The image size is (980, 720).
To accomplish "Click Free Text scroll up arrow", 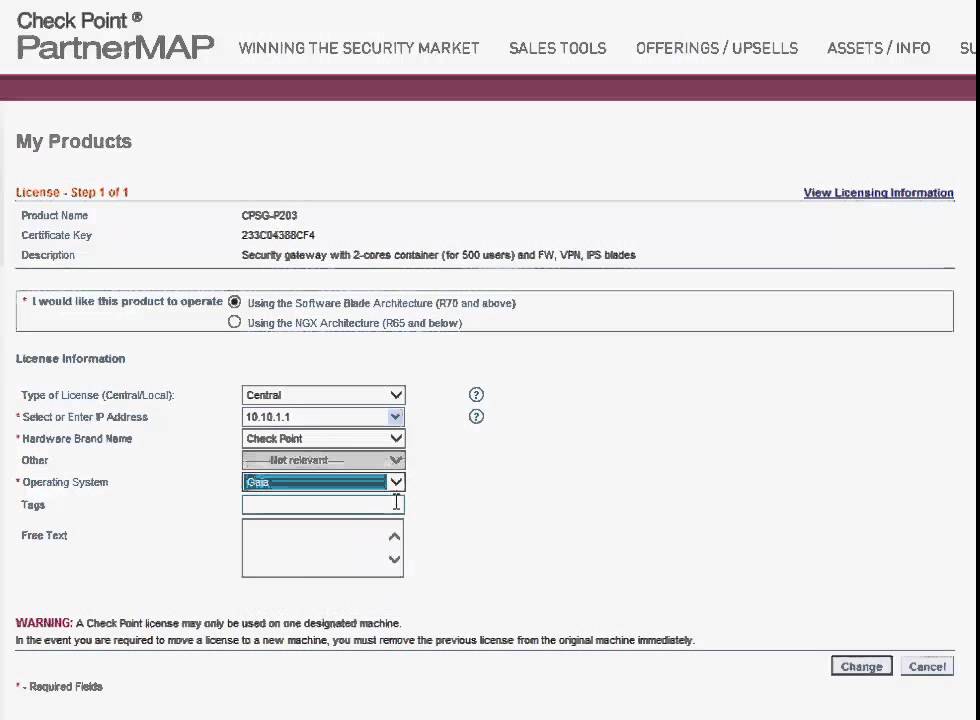I will click(394, 536).
